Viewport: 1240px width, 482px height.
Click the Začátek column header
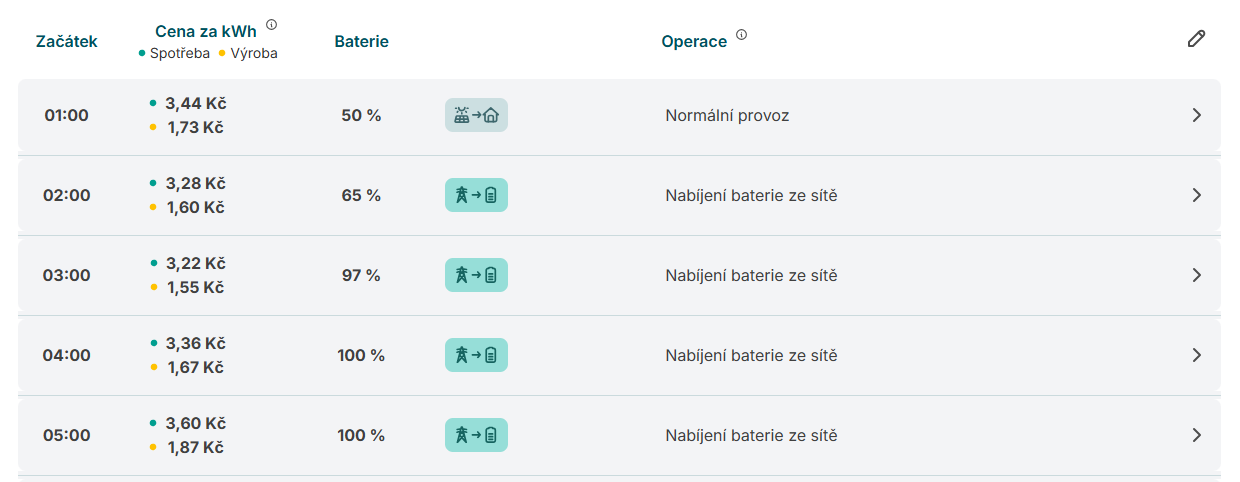66,41
